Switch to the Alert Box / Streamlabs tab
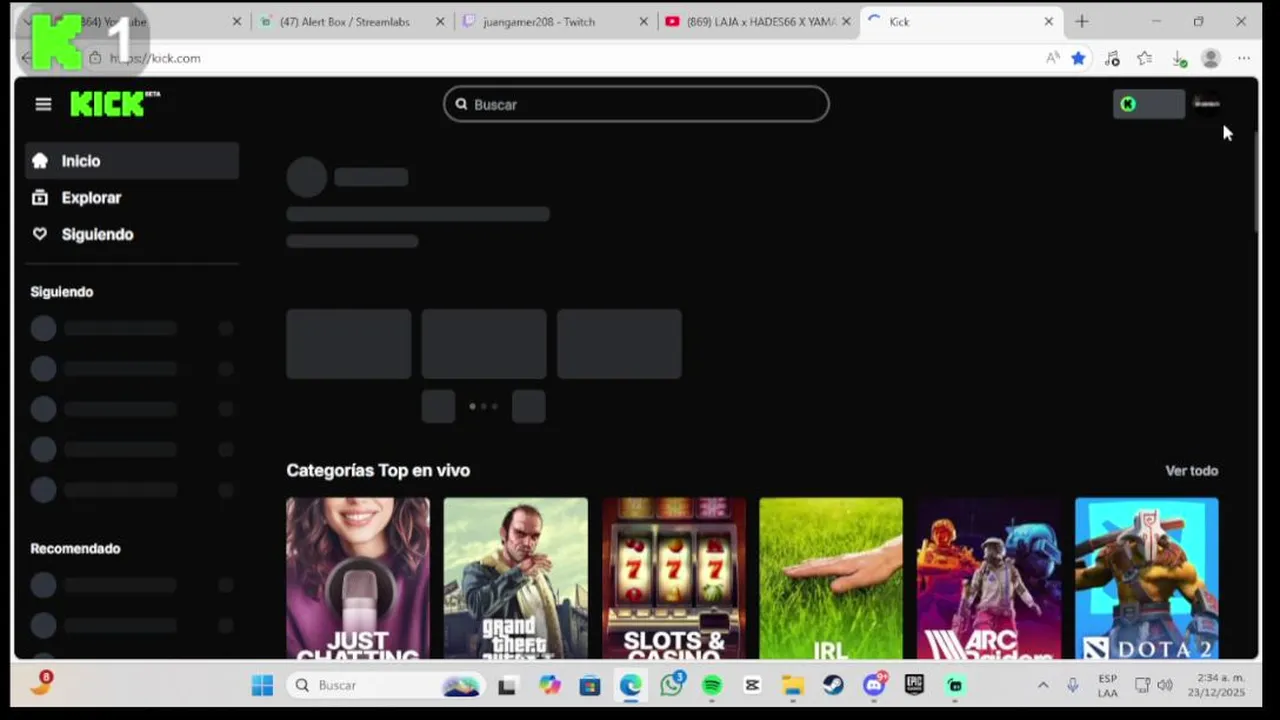 pos(345,22)
